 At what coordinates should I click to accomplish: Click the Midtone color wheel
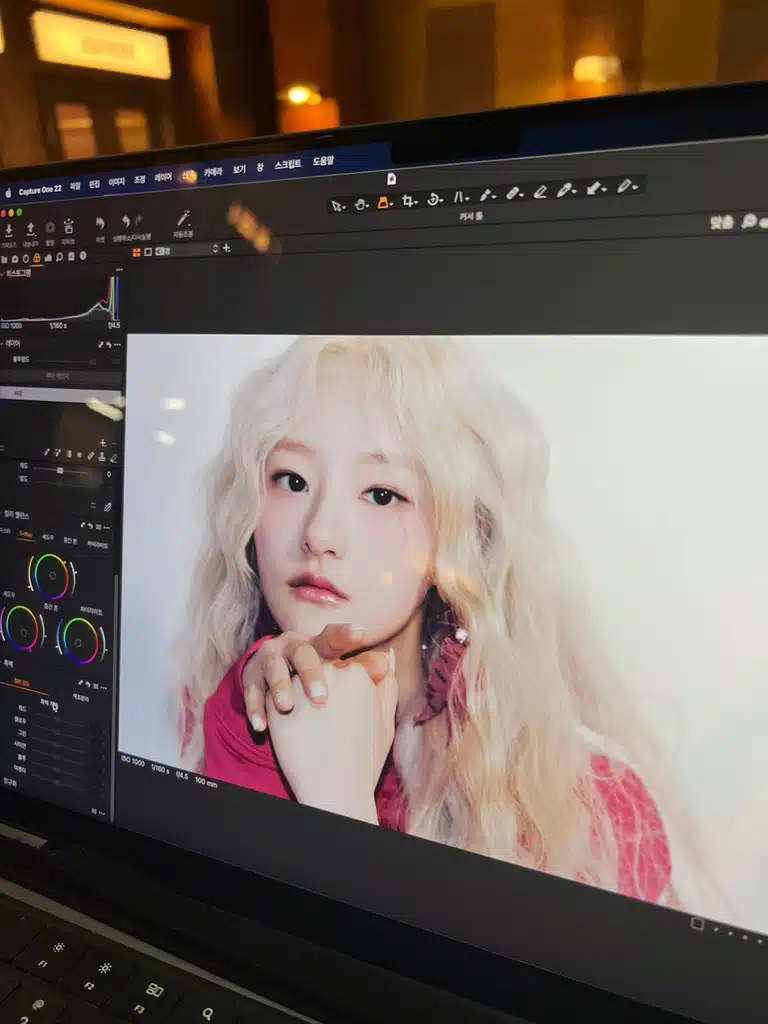(x=21, y=628)
